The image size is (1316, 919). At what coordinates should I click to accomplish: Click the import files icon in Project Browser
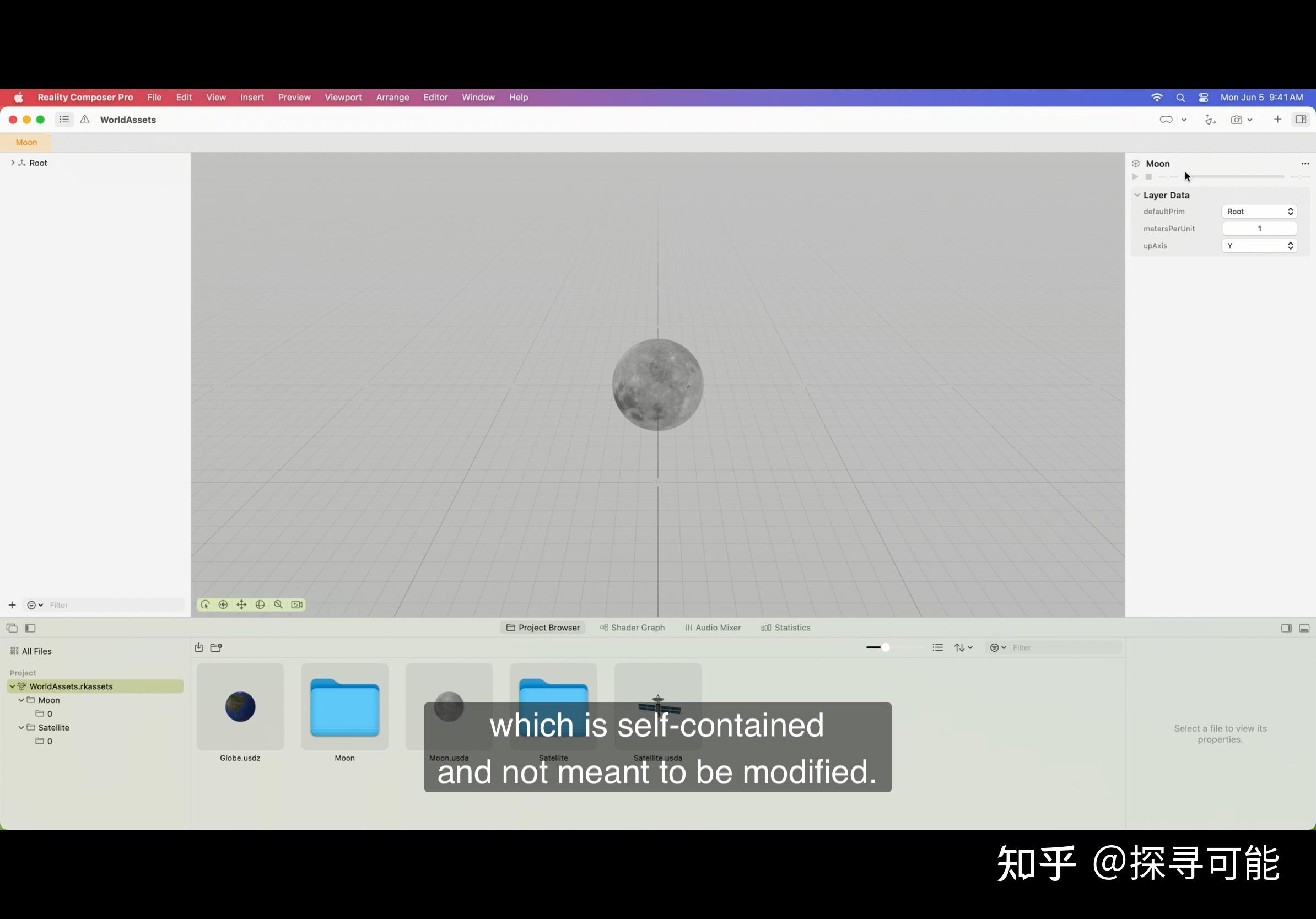click(199, 647)
